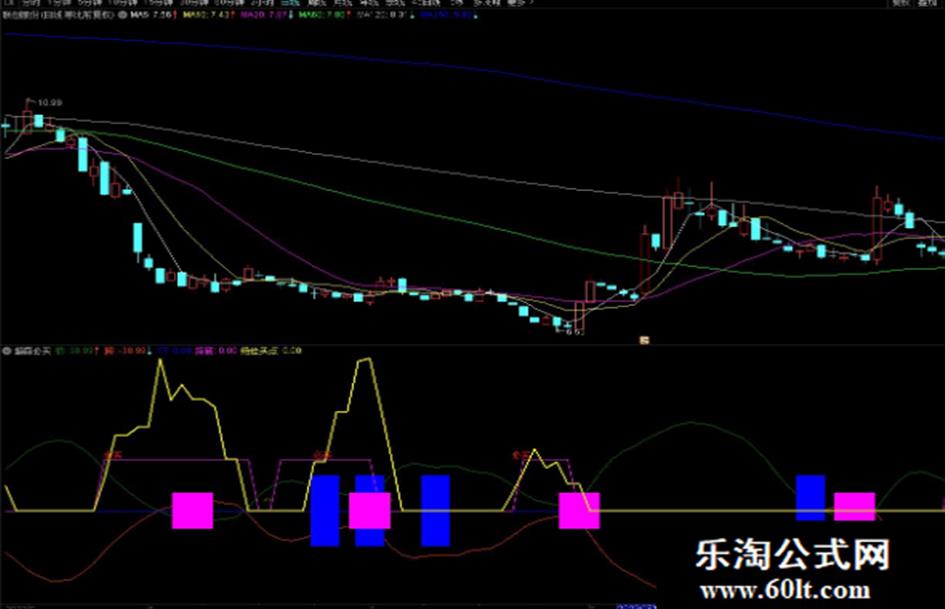Click the 10.99 high price label

[x=49, y=103]
